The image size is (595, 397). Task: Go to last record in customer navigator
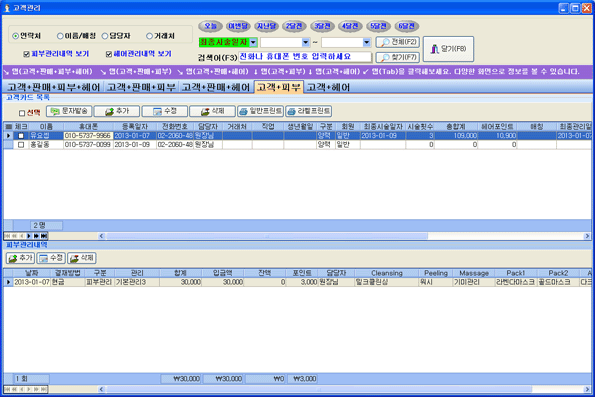click(44, 236)
